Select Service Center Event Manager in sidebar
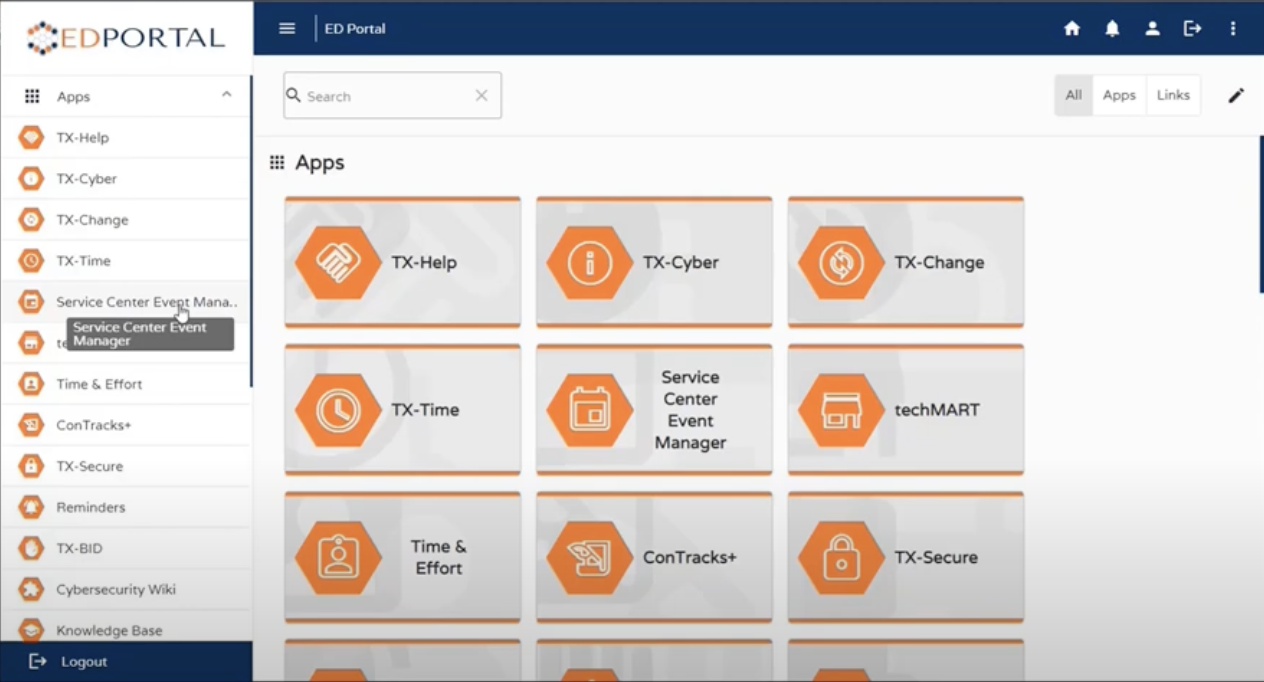The width and height of the screenshot is (1264, 682). coord(125,302)
